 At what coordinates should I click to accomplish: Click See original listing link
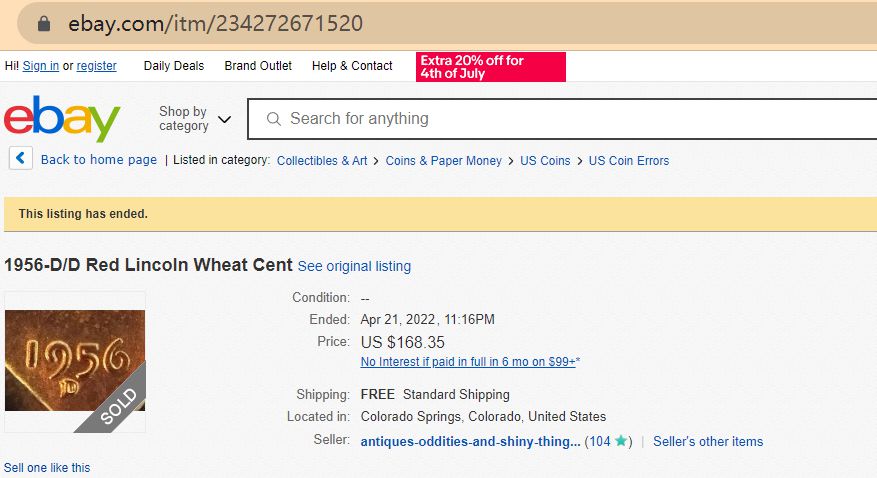[354, 266]
